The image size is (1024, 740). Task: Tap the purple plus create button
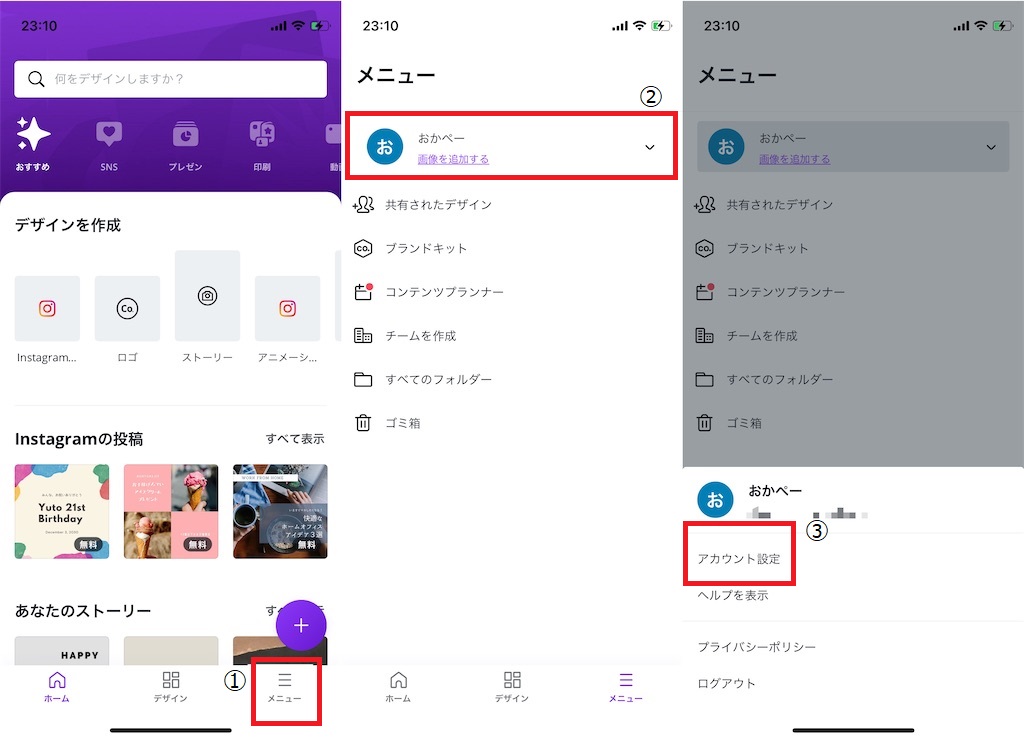point(301,625)
